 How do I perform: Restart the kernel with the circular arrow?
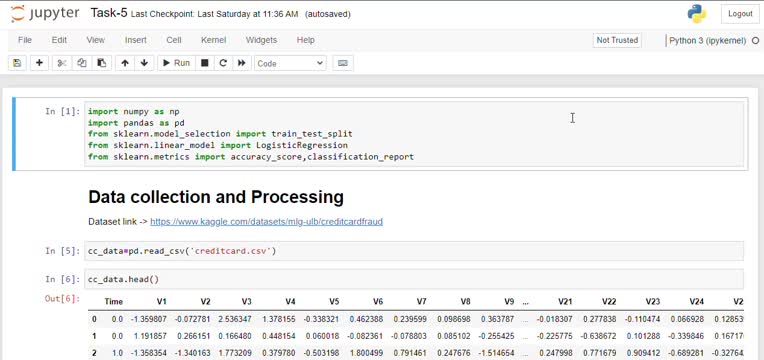223,63
